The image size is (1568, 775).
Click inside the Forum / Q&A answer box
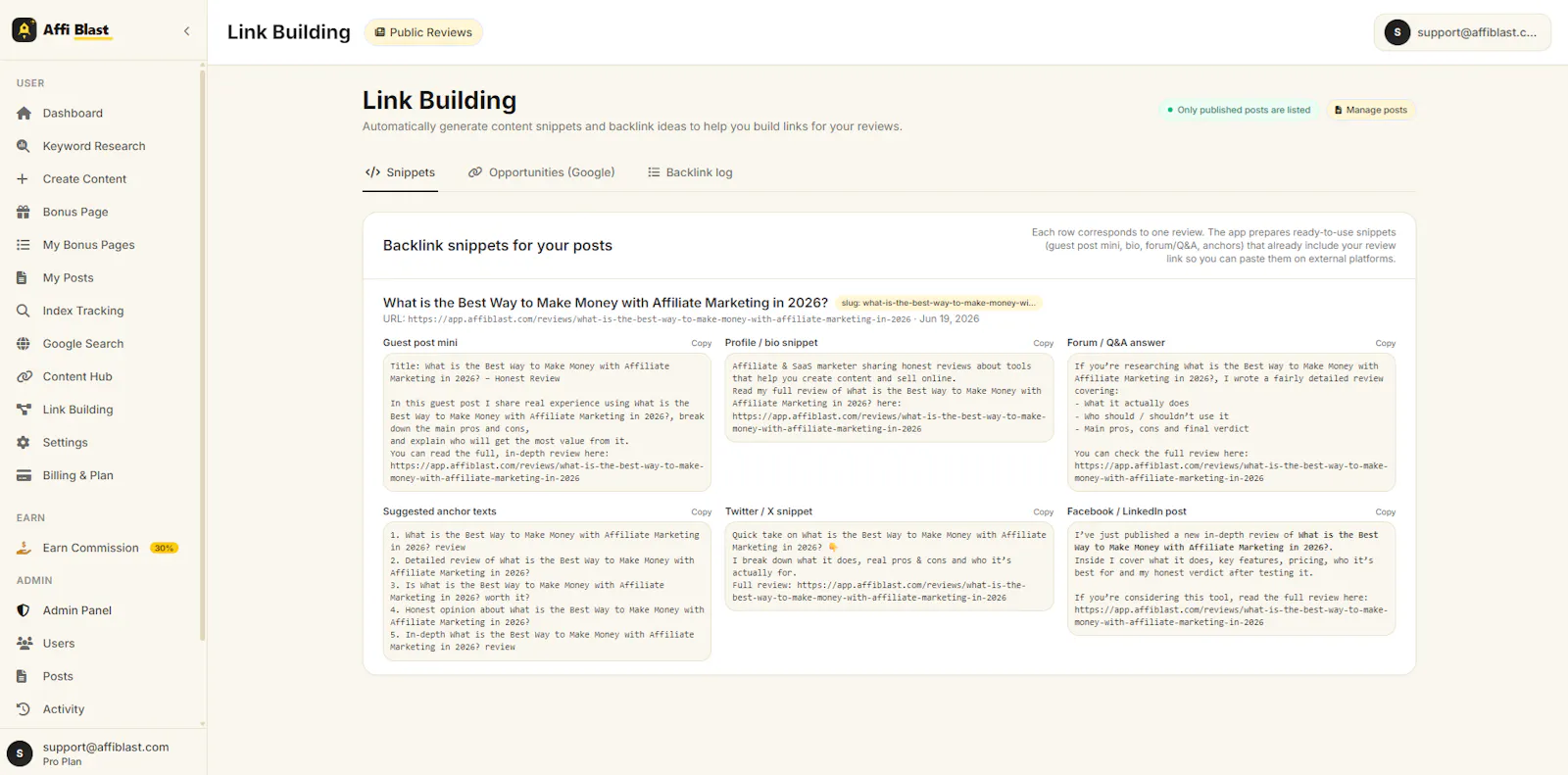point(1231,422)
